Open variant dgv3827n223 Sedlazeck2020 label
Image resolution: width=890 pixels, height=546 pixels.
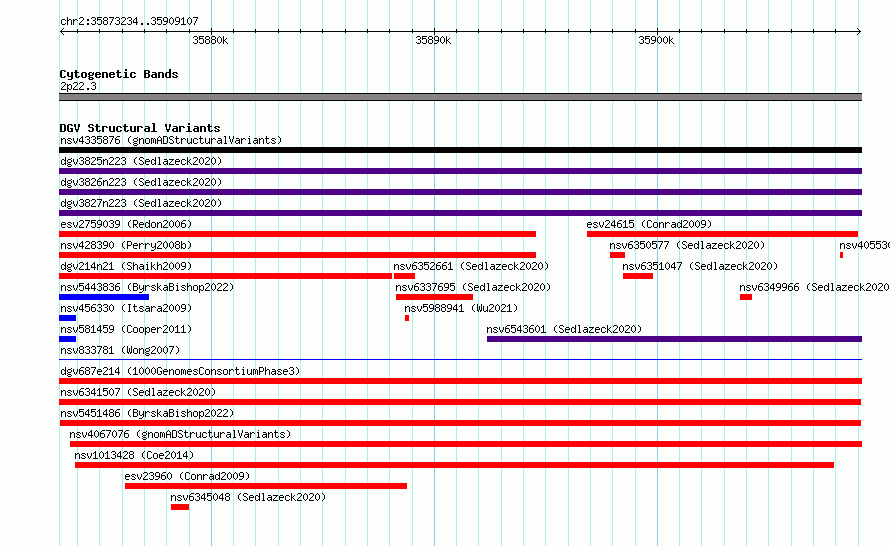[x=141, y=203]
